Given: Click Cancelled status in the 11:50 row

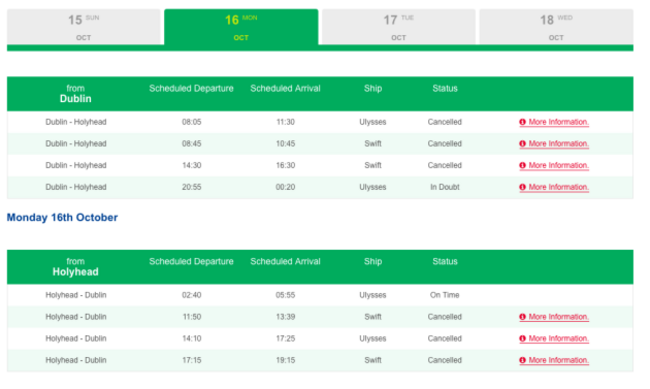Looking at the screenshot, I should pyautogui.click(x=445, y=317).
